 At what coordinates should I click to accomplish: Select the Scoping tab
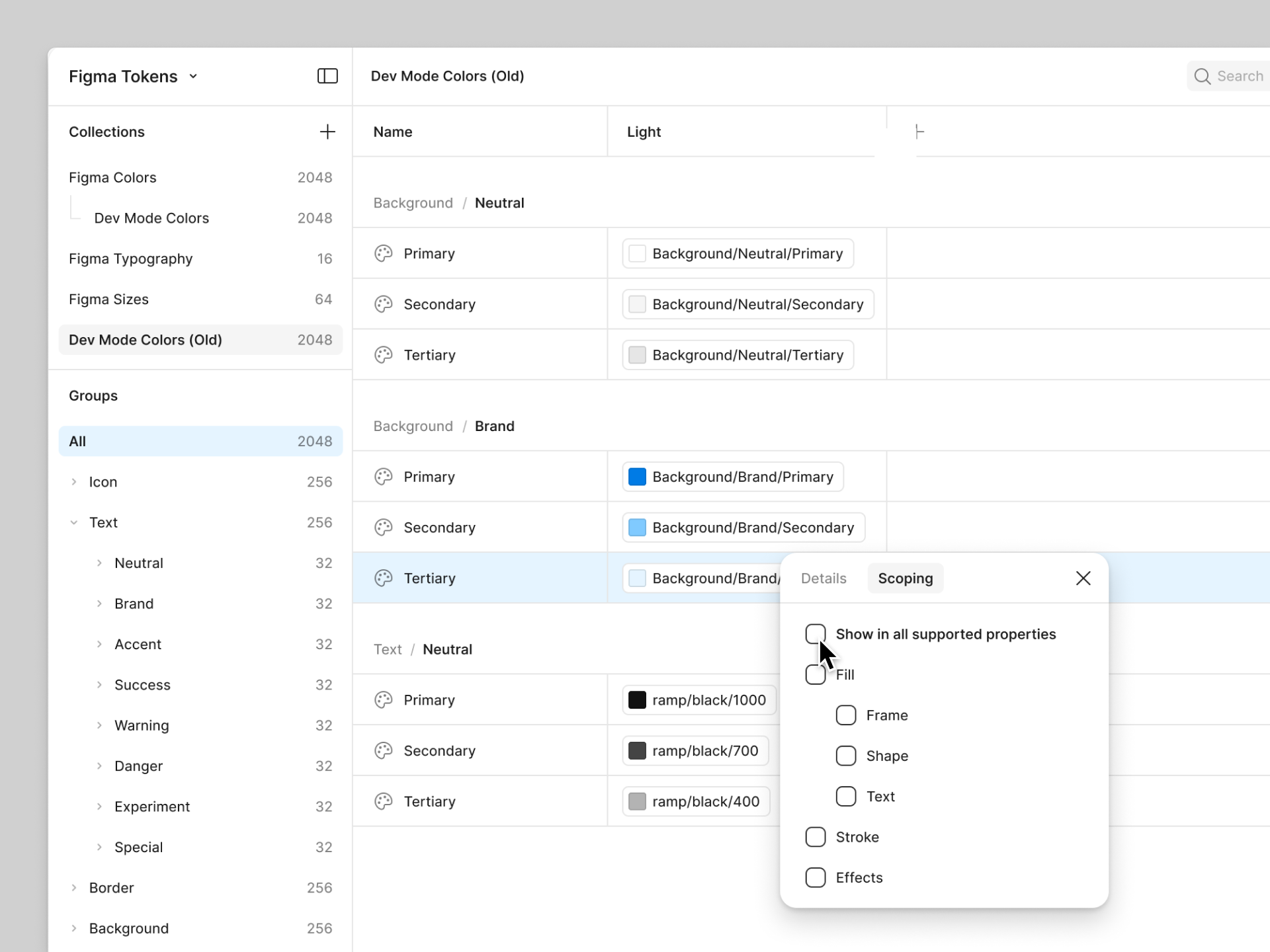tap(905, 578)
